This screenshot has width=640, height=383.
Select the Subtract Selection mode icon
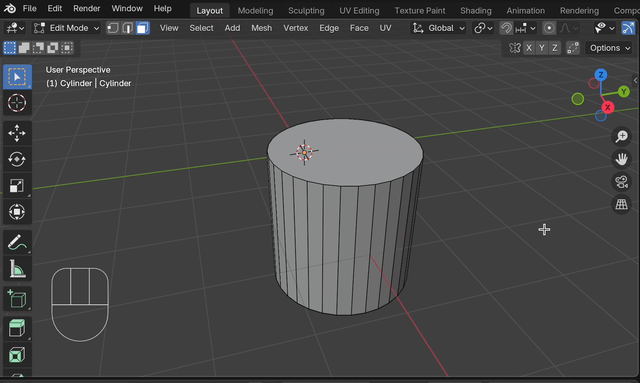point(38,48)
